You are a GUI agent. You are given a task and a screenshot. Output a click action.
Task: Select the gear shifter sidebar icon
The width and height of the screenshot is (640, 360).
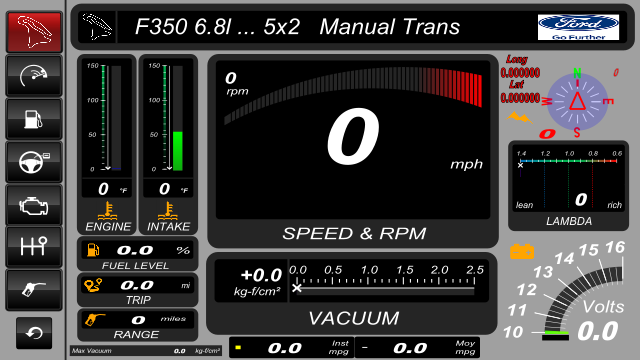34,247
